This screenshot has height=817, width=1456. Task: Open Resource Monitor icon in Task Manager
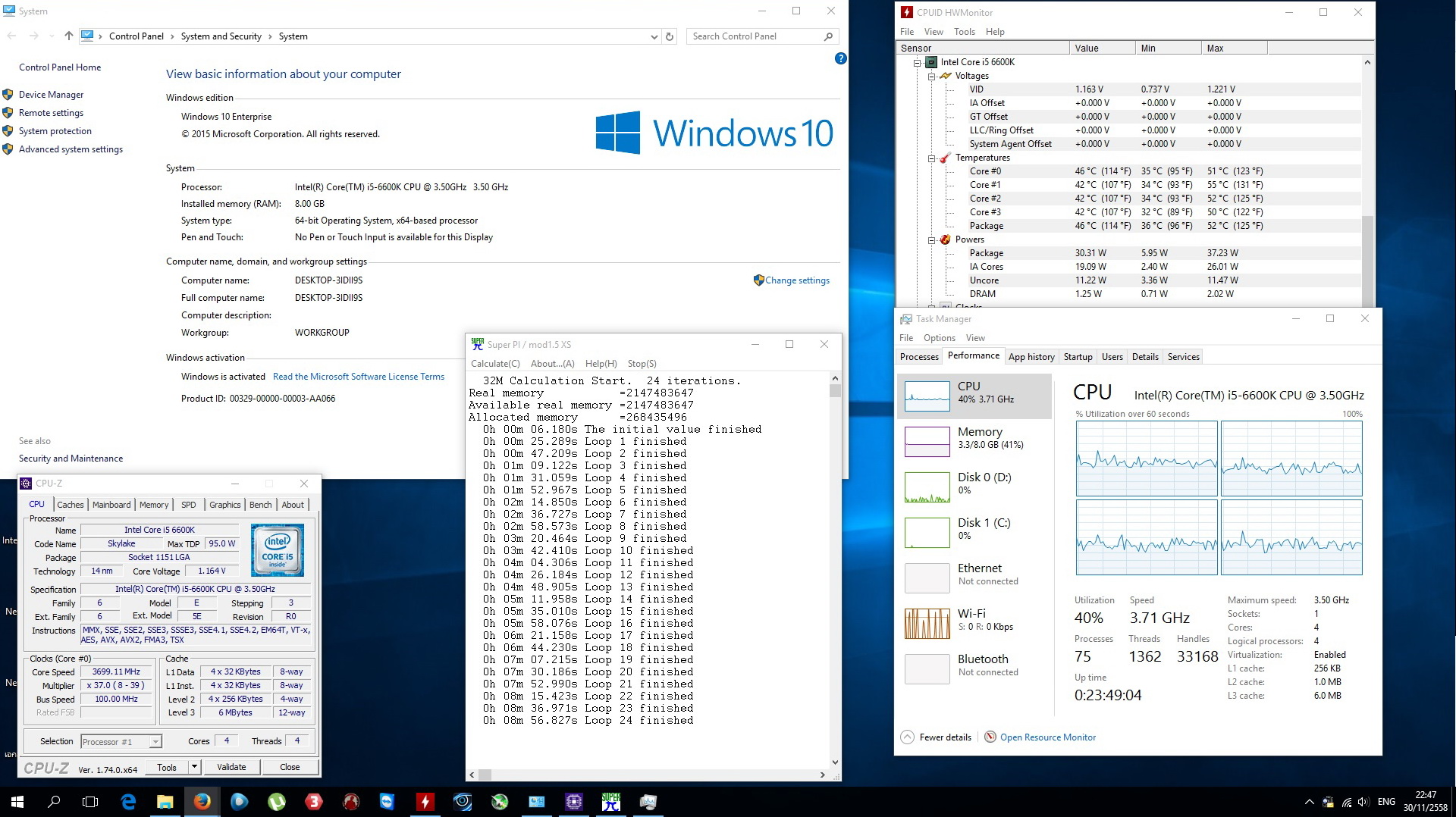pos(990,737)
